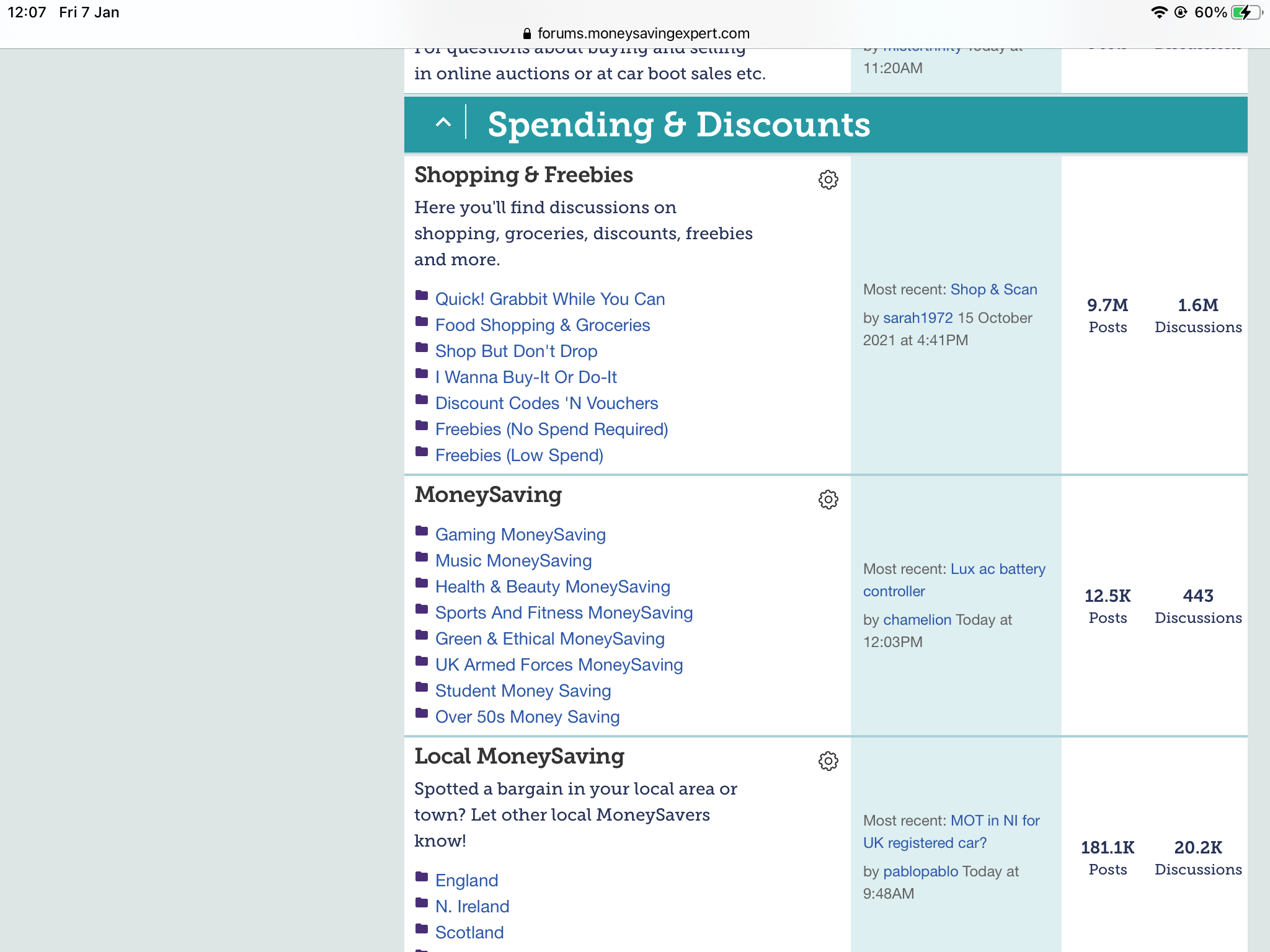Collapse the Spending & Discounts section chevron
This screenshot has height=952, width=1270.
click(x=443, y=123)
